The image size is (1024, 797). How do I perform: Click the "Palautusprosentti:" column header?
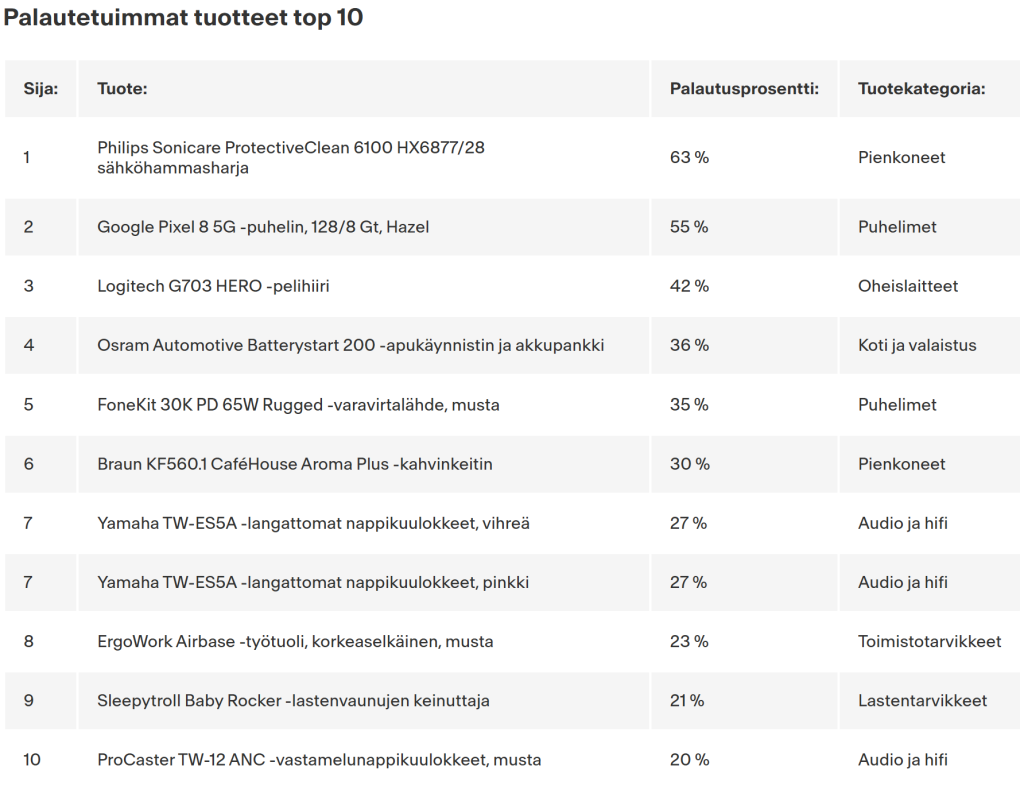[744, 89]
